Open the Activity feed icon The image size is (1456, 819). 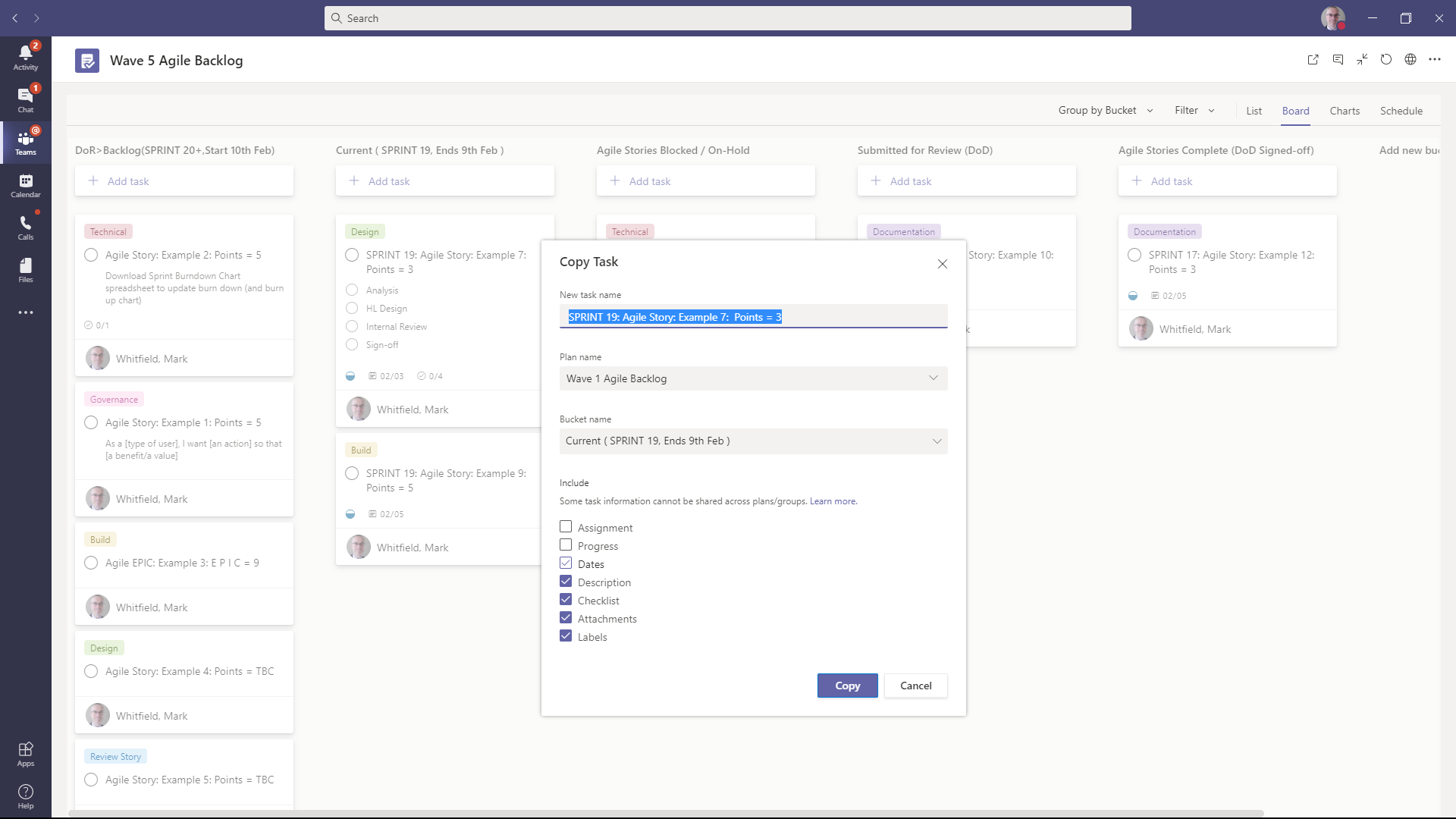coord(25,57)
